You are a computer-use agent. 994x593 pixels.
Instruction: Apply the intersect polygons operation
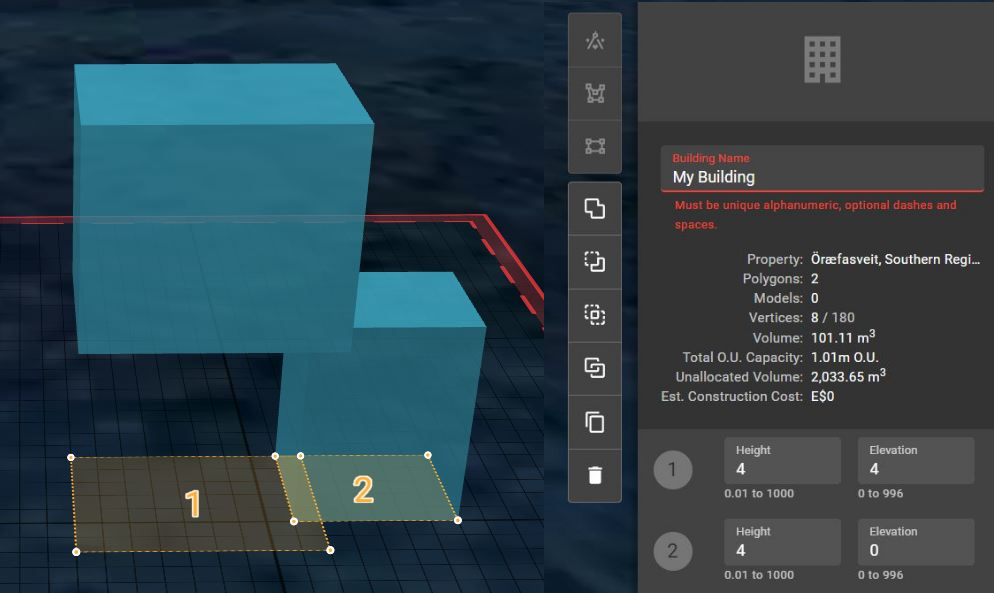[x=595, y=315]
